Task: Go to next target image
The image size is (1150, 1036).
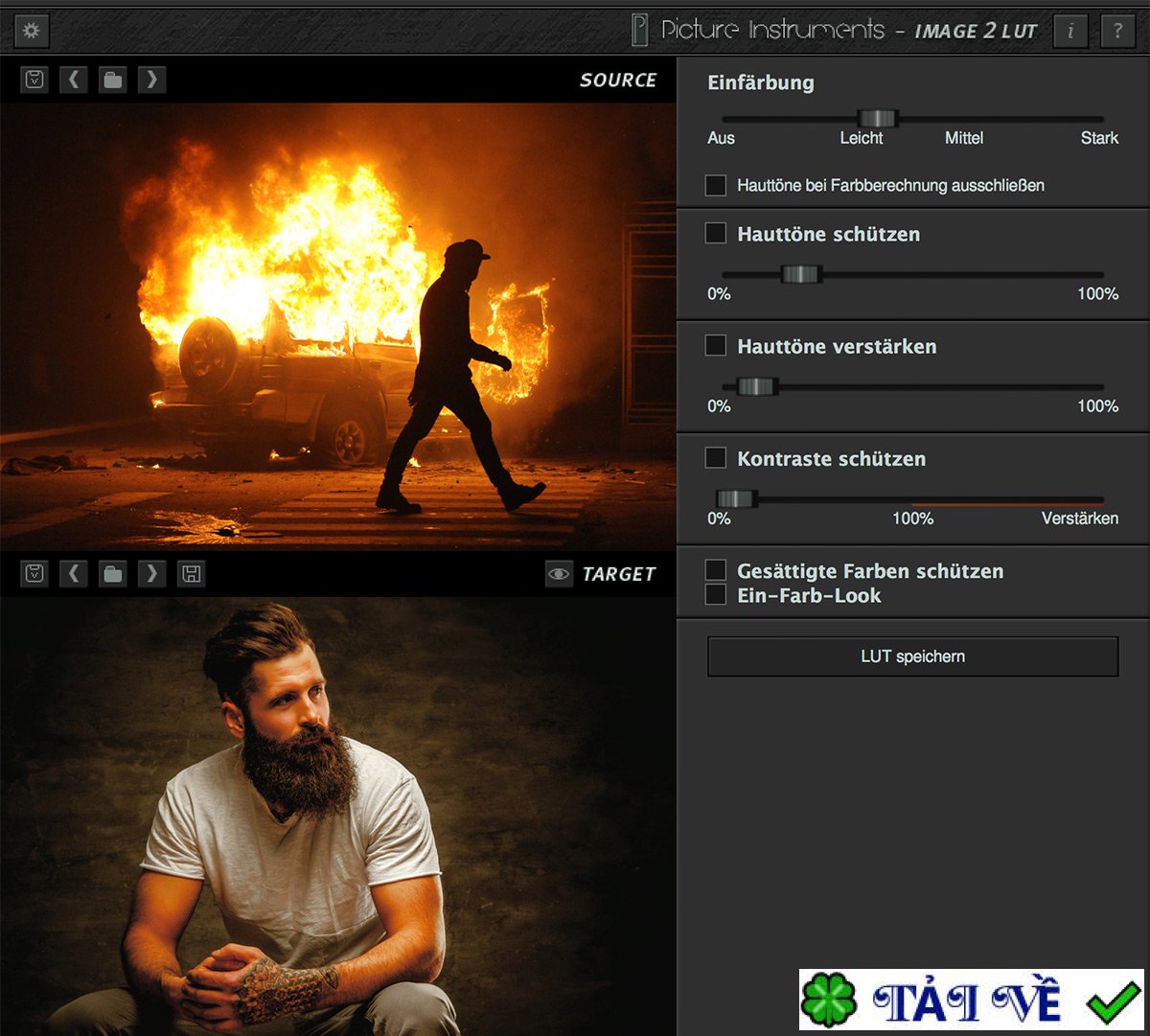Action: tap(151, 574)
